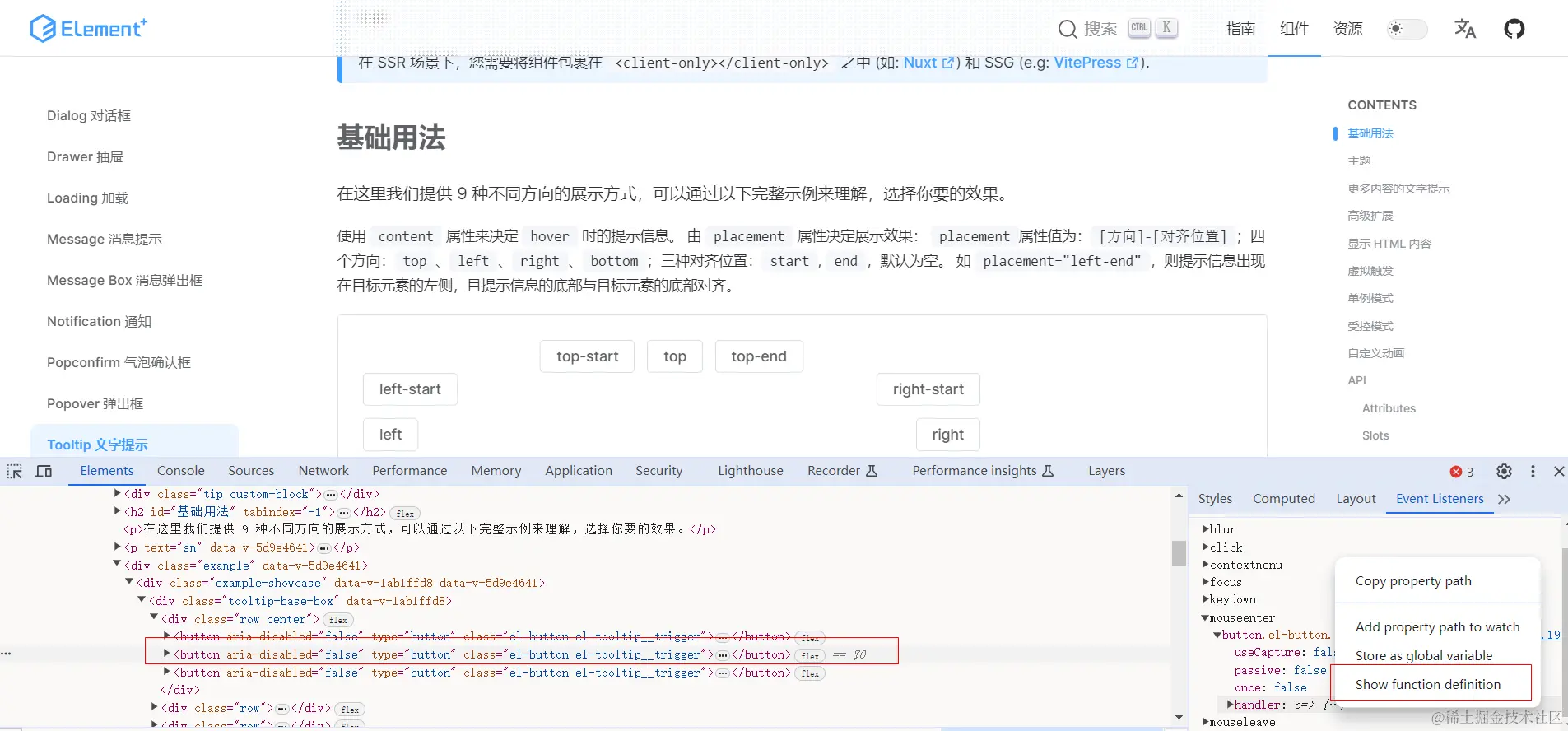
Task: Open the Memory tab
Action: (x=496, y=471)
